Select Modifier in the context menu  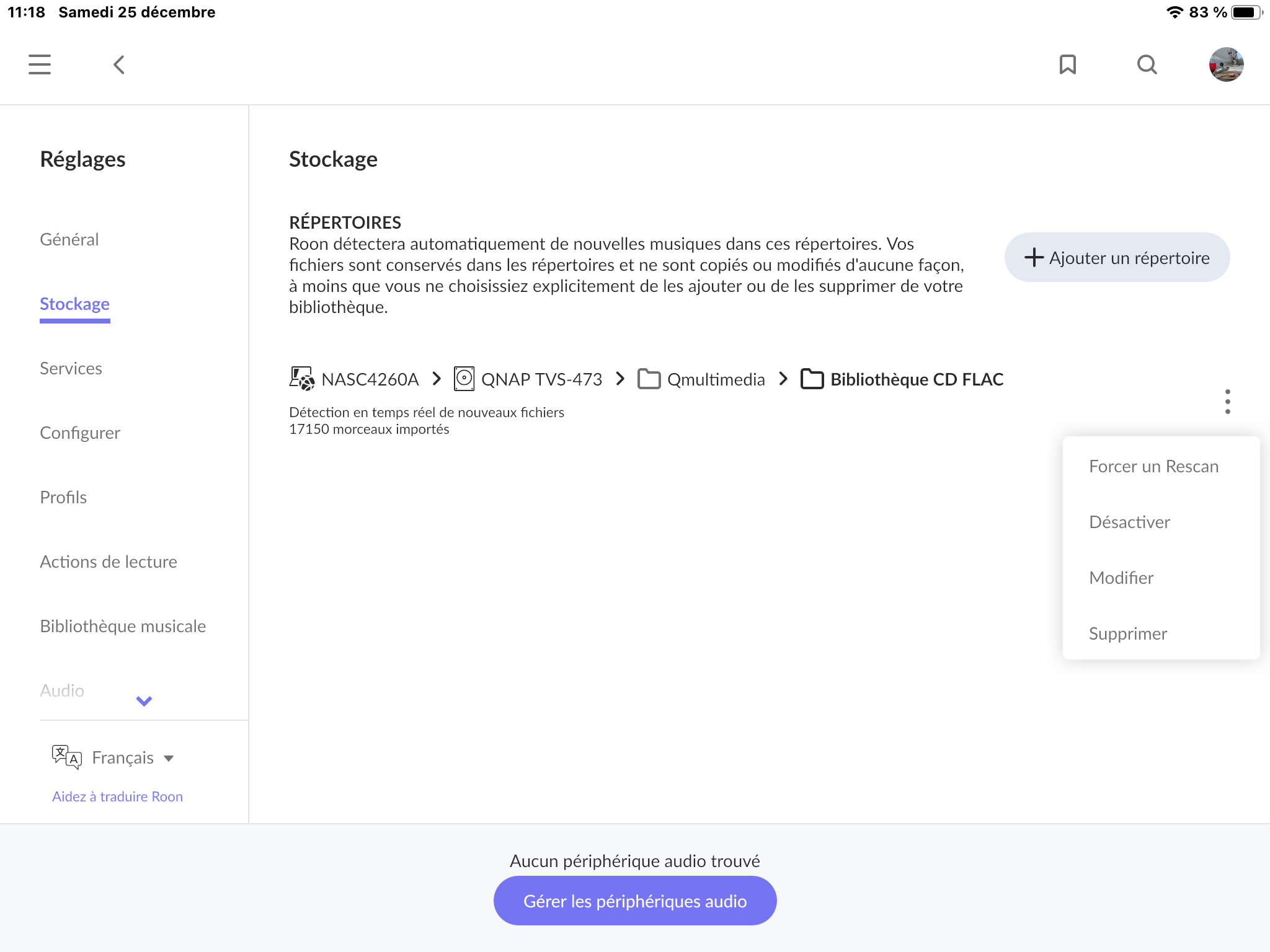click(x=1121, y=578)
